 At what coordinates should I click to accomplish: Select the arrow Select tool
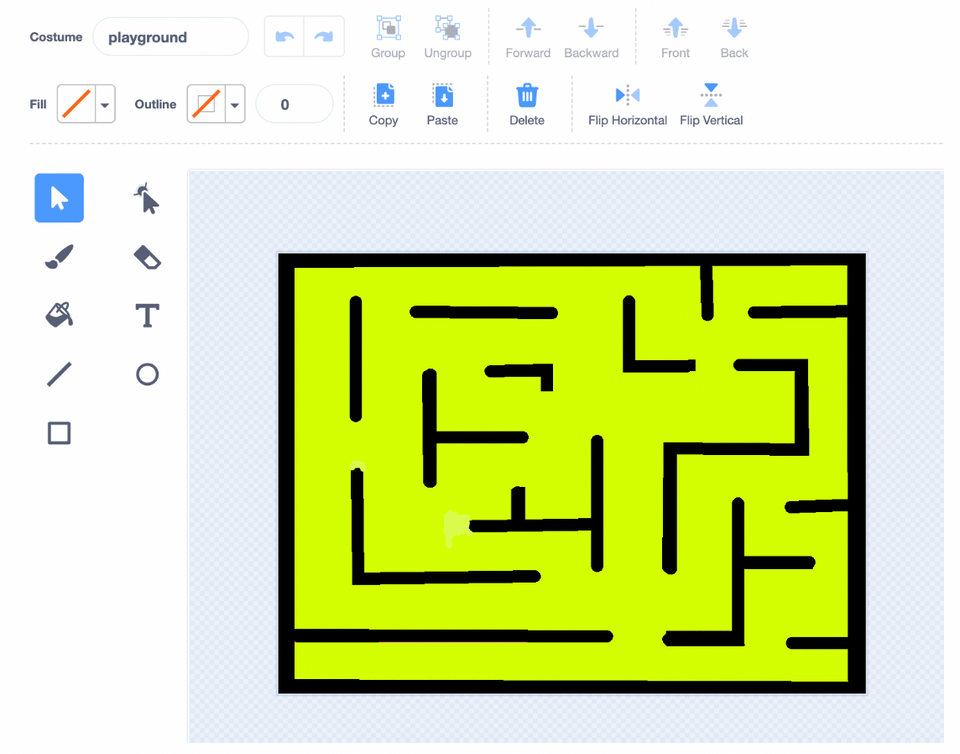coord(58,197)
